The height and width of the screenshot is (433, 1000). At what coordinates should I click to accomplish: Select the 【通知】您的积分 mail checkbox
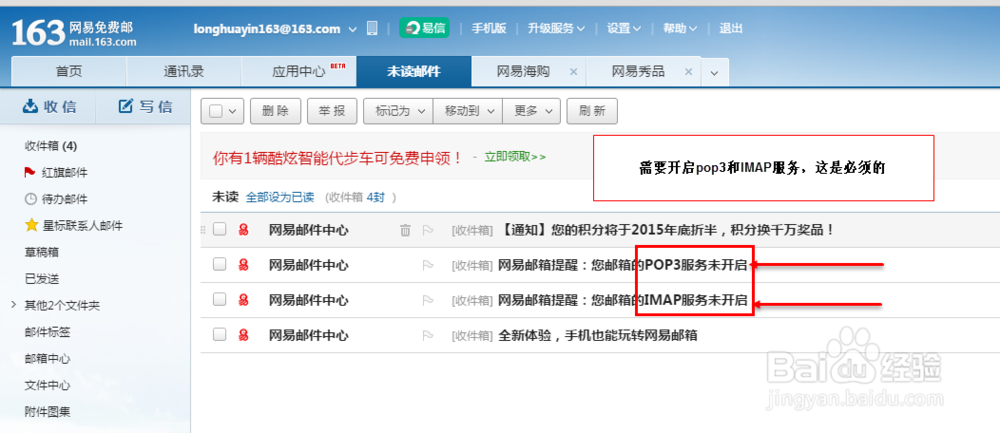pos(219,230)
